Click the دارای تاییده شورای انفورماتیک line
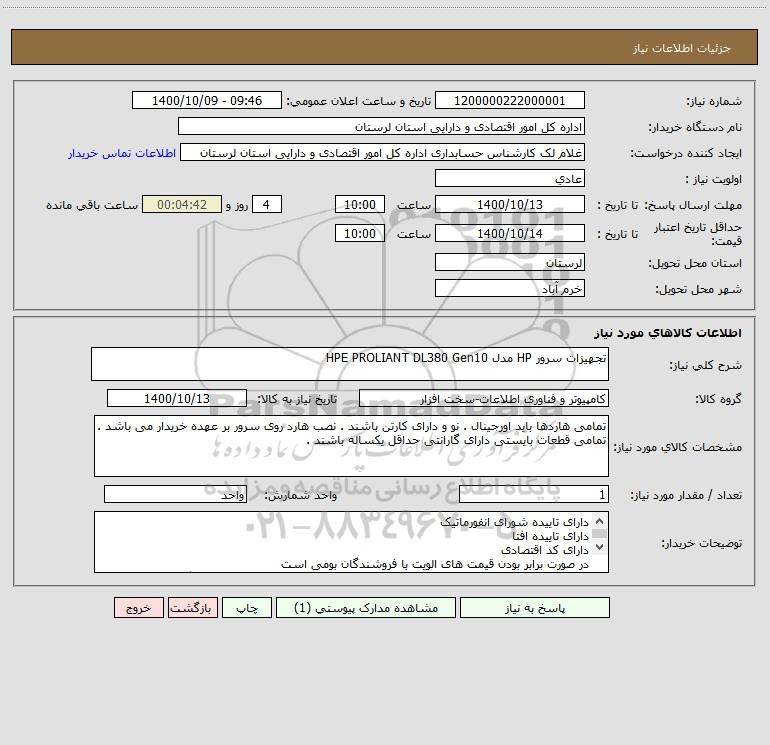770x745 pixels. (514, 522)
